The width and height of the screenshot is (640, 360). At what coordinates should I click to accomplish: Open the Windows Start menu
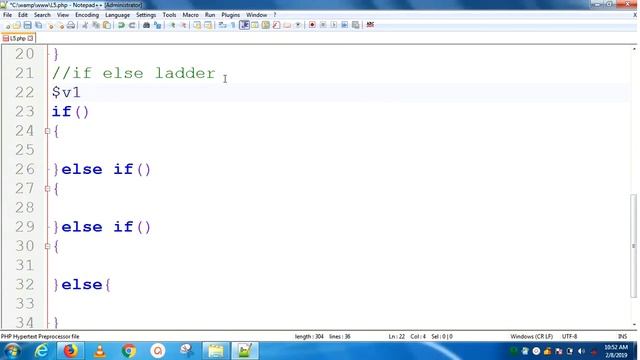pos(12,351)
